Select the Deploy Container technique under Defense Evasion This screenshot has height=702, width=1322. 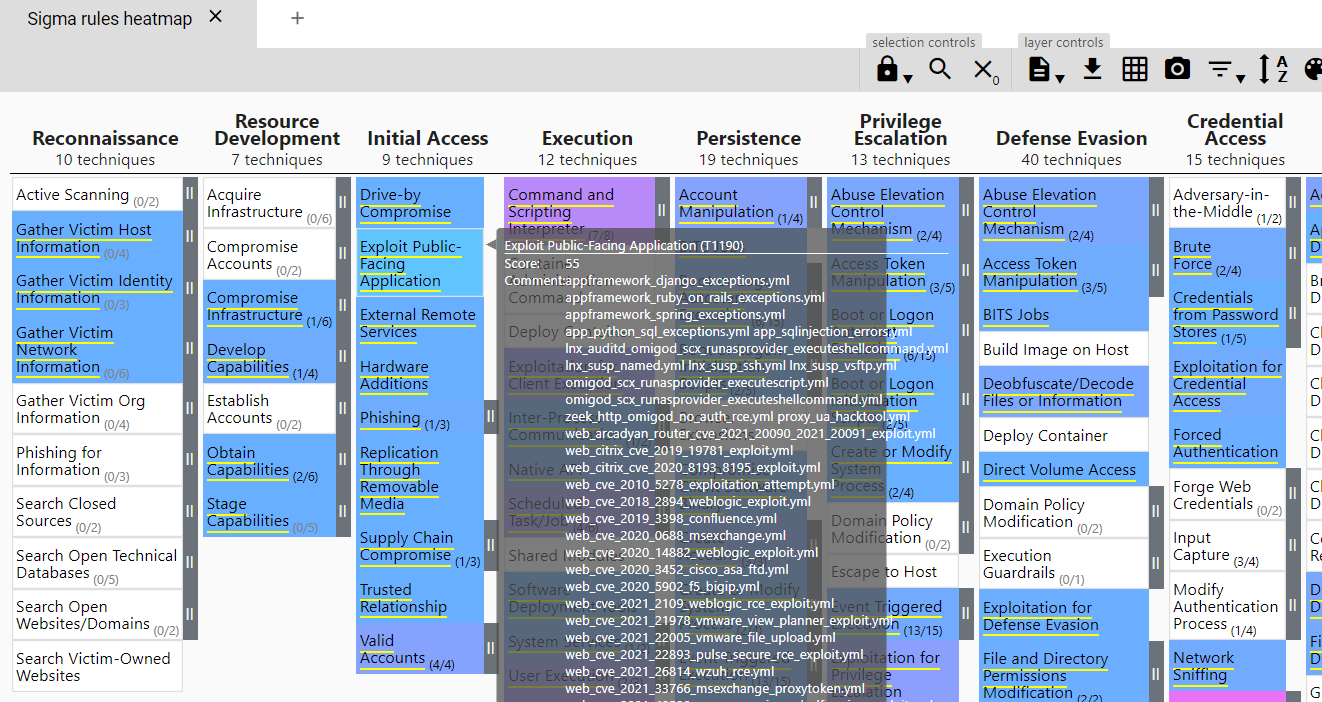coord(1064,435)
